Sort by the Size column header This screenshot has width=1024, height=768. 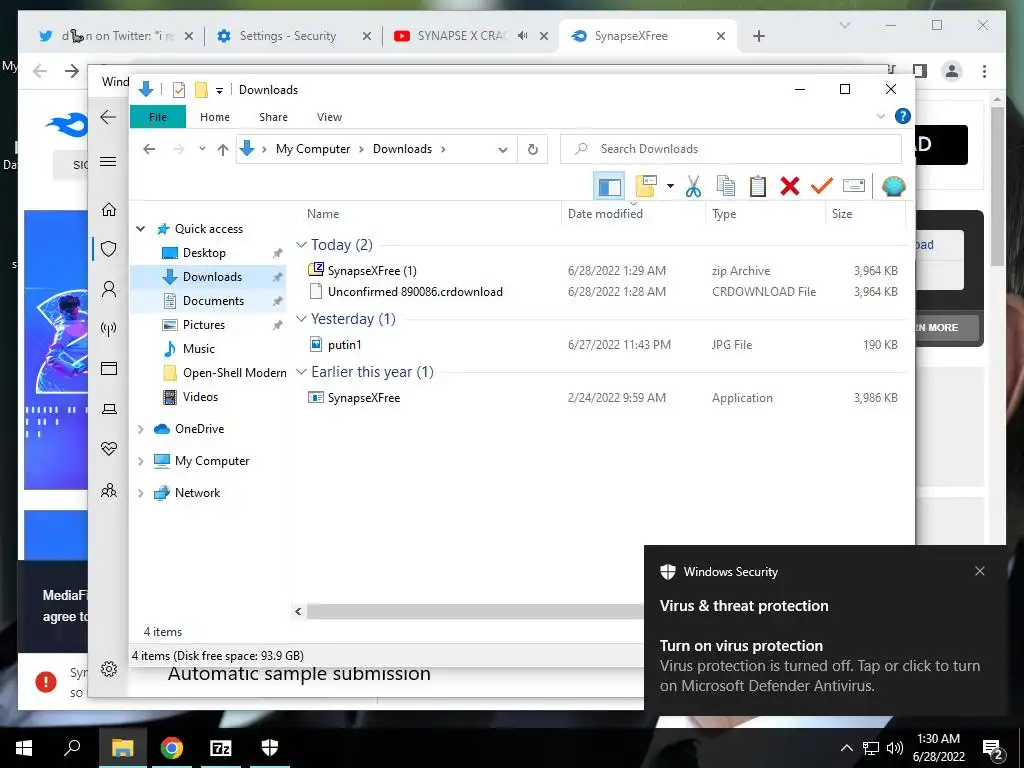pyautogui.click(x=842, y=214)
